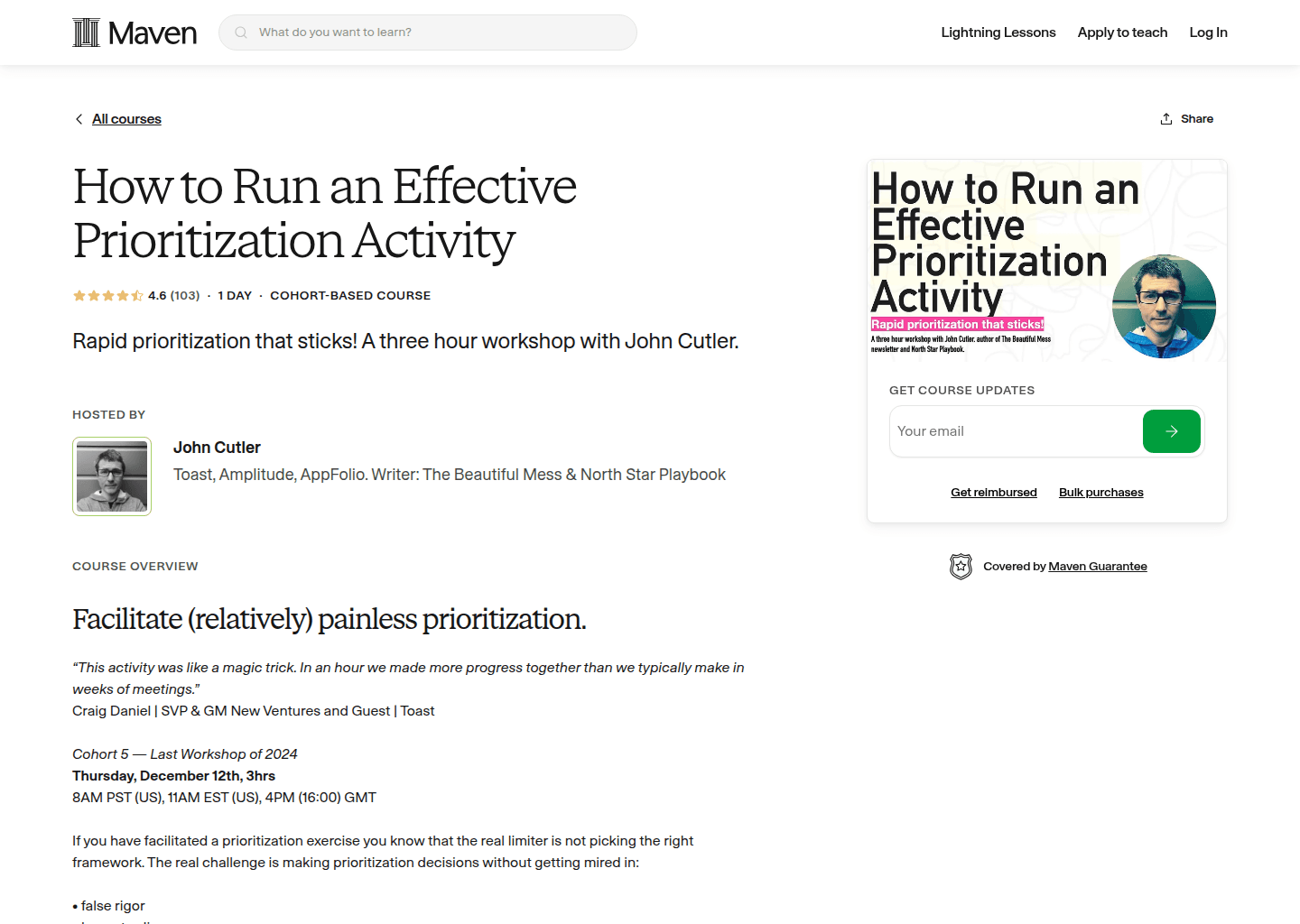Select Apply to teach in the navigation
This screenshot has height=924, width=1300.
pos(1122,32)
